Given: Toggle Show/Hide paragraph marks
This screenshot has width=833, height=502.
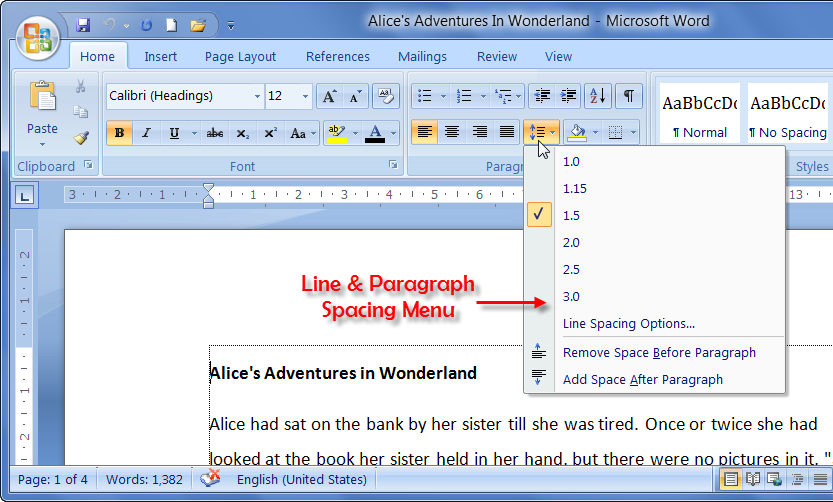Looking at the screenshot, I should coord(628,96).
